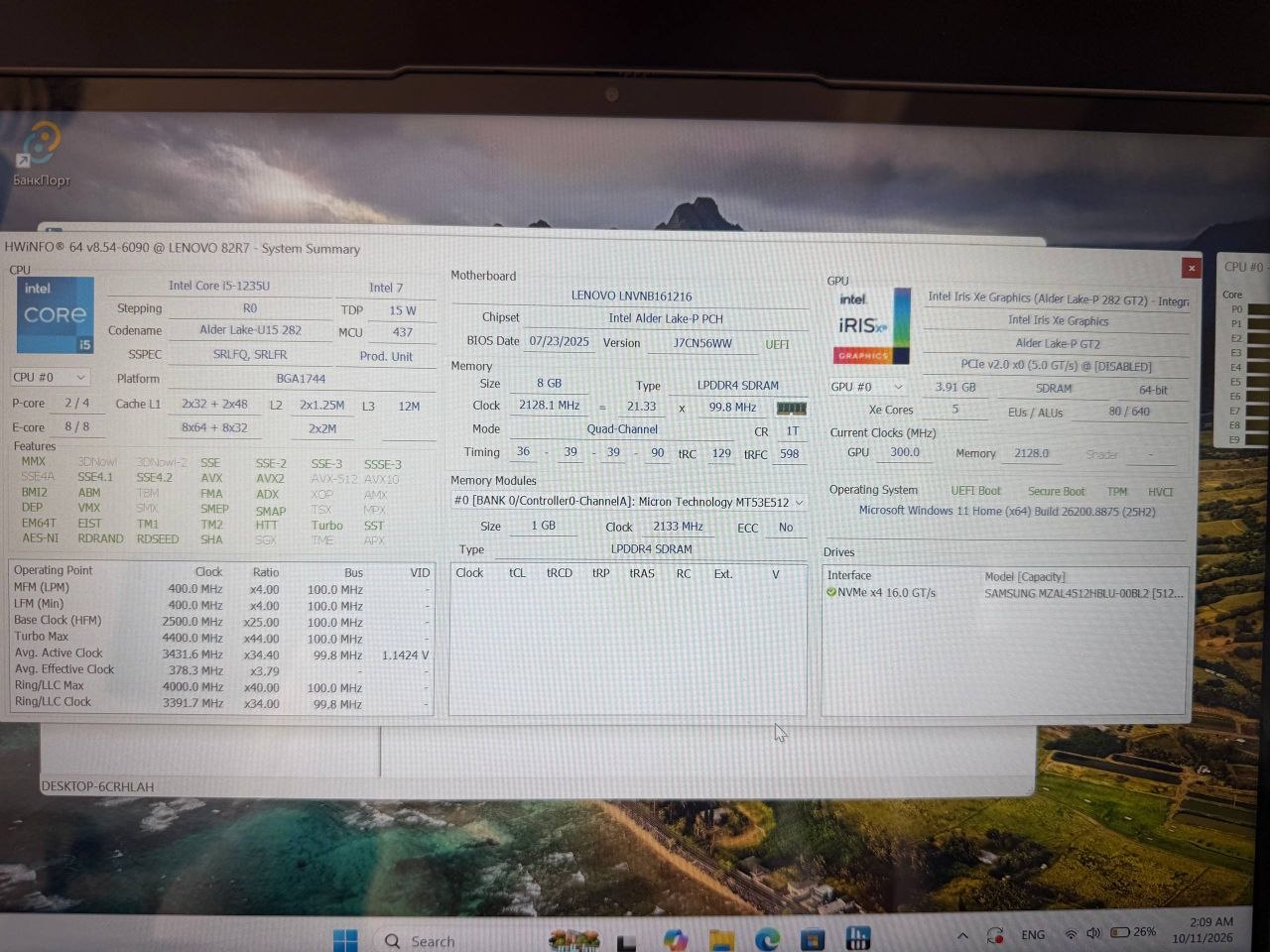Open Copilot from the taskbar
1270x952 pixels.
pyautogui.click(x=676, y=939)
